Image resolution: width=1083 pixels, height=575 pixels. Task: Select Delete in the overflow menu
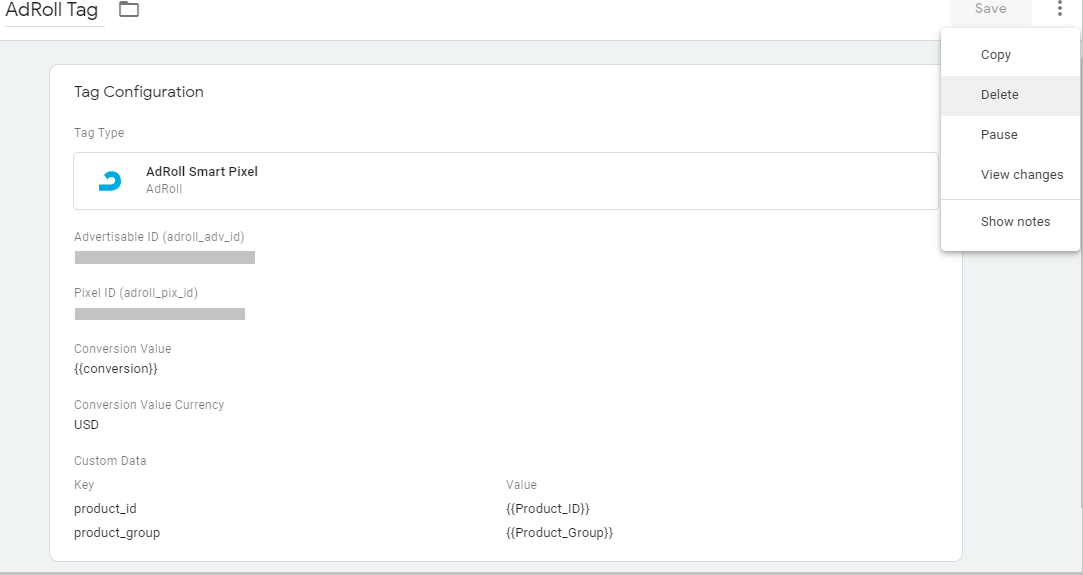pos(1000,95)
